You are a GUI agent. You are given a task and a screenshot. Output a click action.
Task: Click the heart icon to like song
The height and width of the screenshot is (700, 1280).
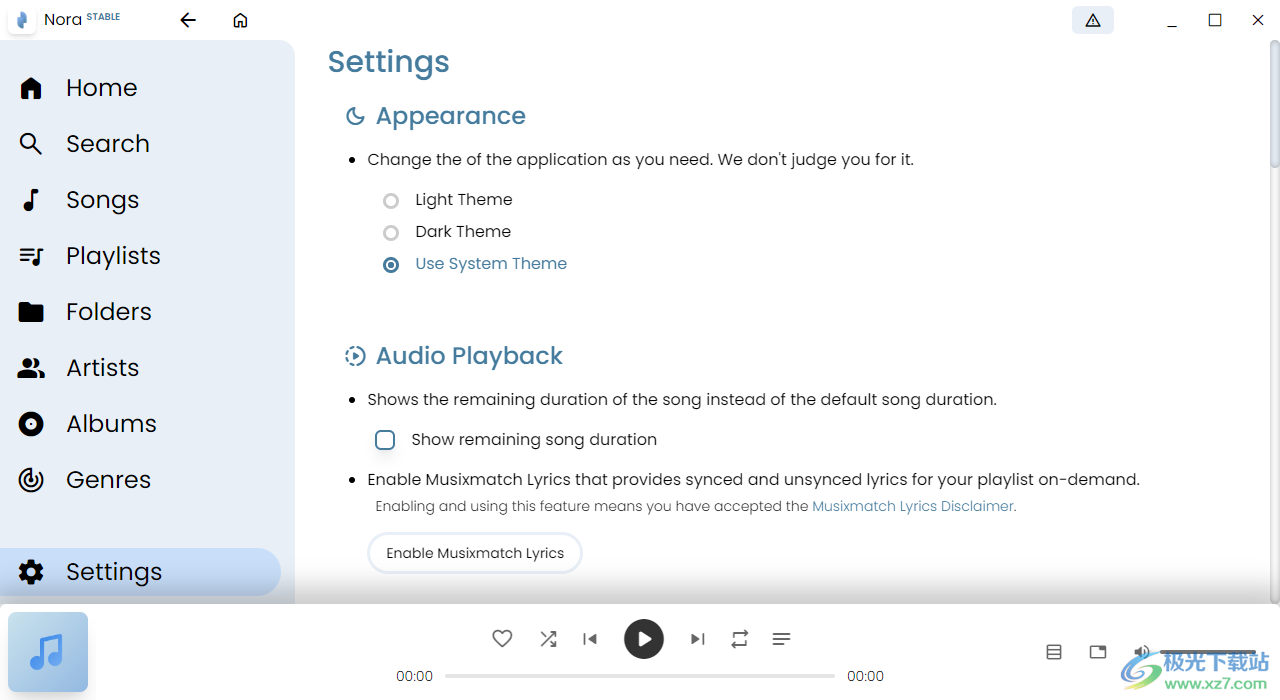[502, 639]
